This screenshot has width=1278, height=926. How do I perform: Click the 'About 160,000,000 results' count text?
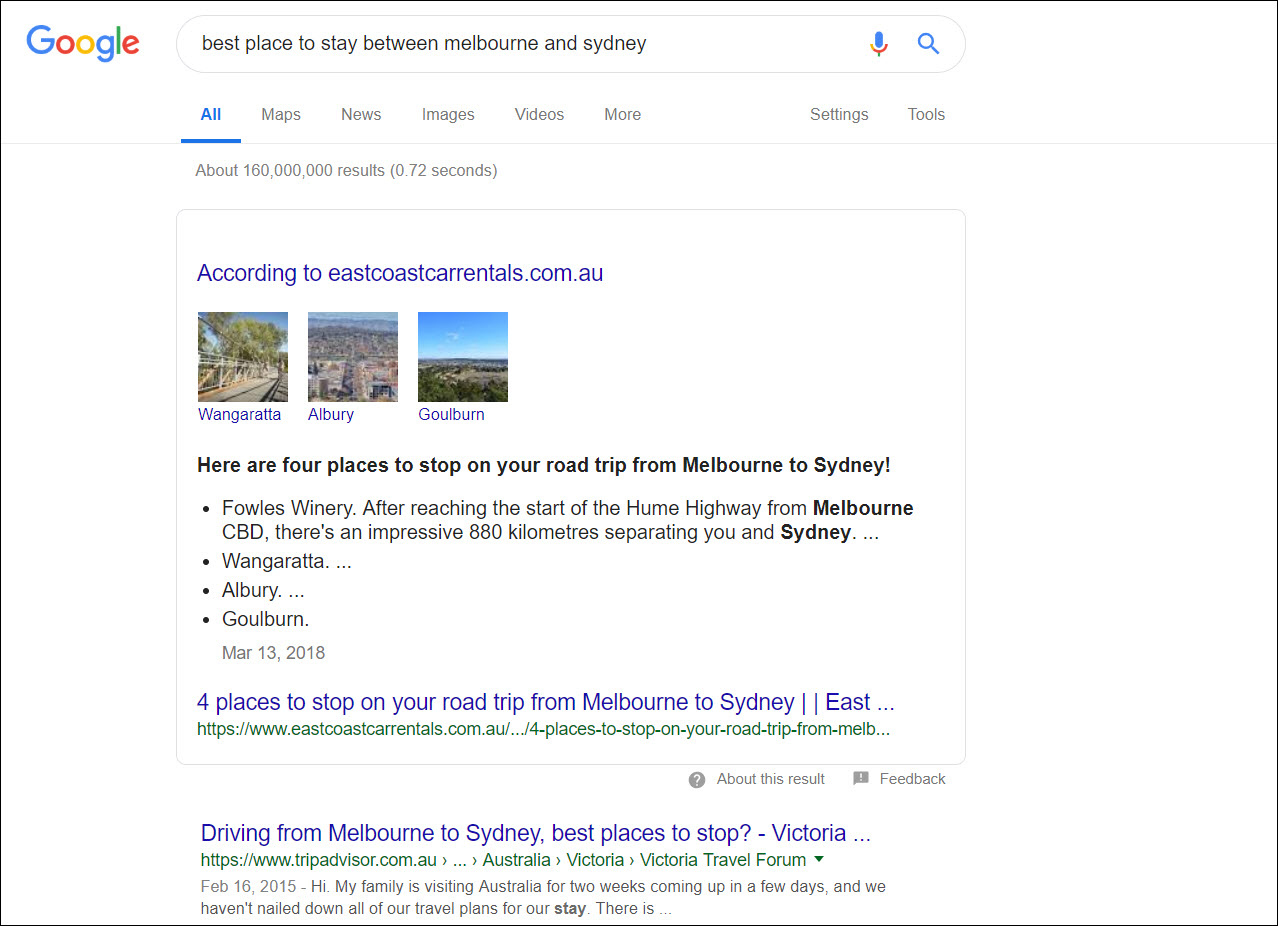click(346, 170)
